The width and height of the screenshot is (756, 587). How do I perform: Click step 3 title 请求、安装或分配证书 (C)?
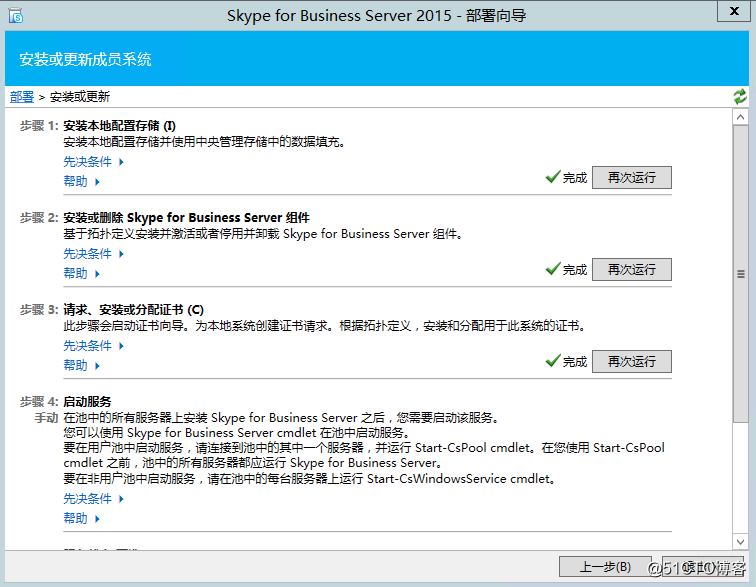134,310
